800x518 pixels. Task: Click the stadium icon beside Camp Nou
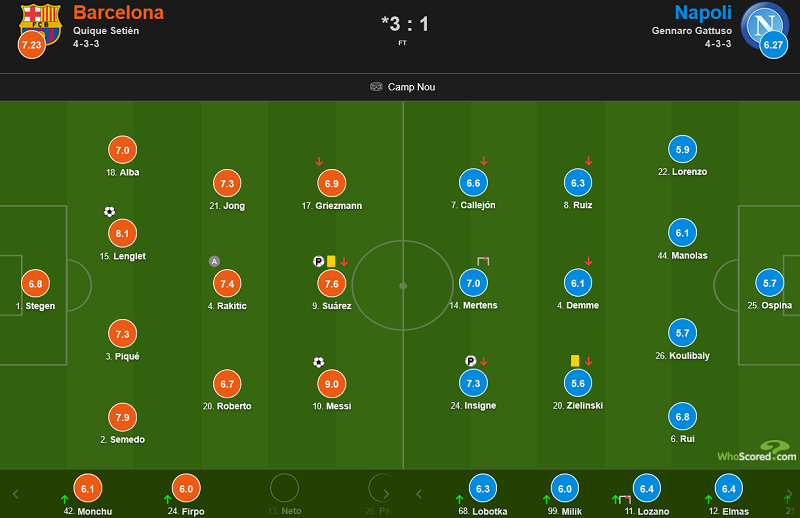point(375,87)
